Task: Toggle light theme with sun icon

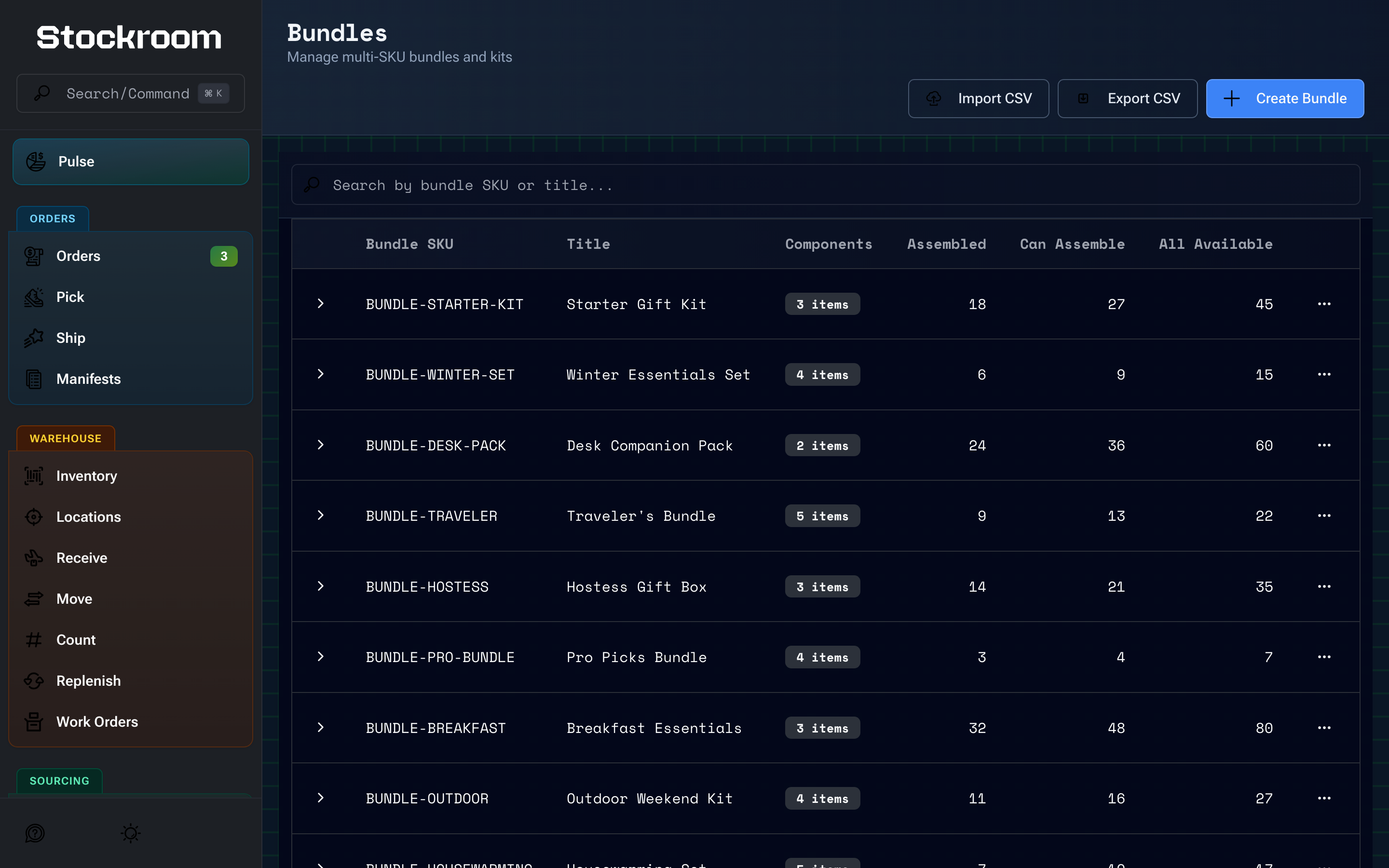Action: 131,833
